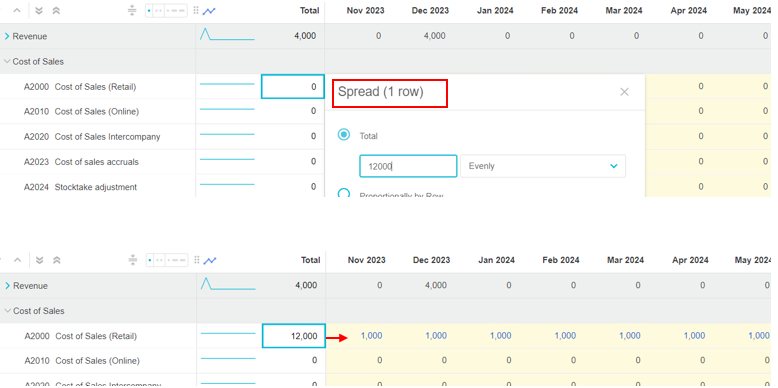Click the expand all double-chevron icon in bottom grid
The image size is (778, 388).
click(x=40, y=260)
